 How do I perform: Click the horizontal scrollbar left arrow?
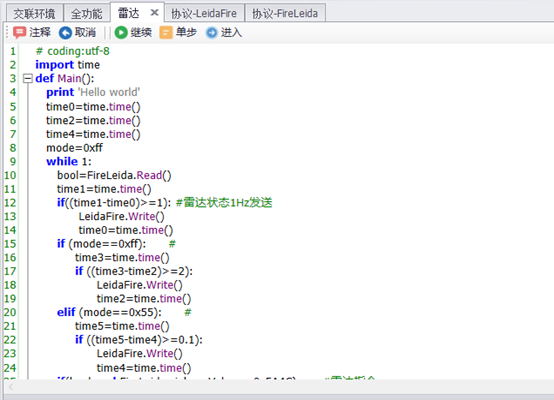coord(11,387)
